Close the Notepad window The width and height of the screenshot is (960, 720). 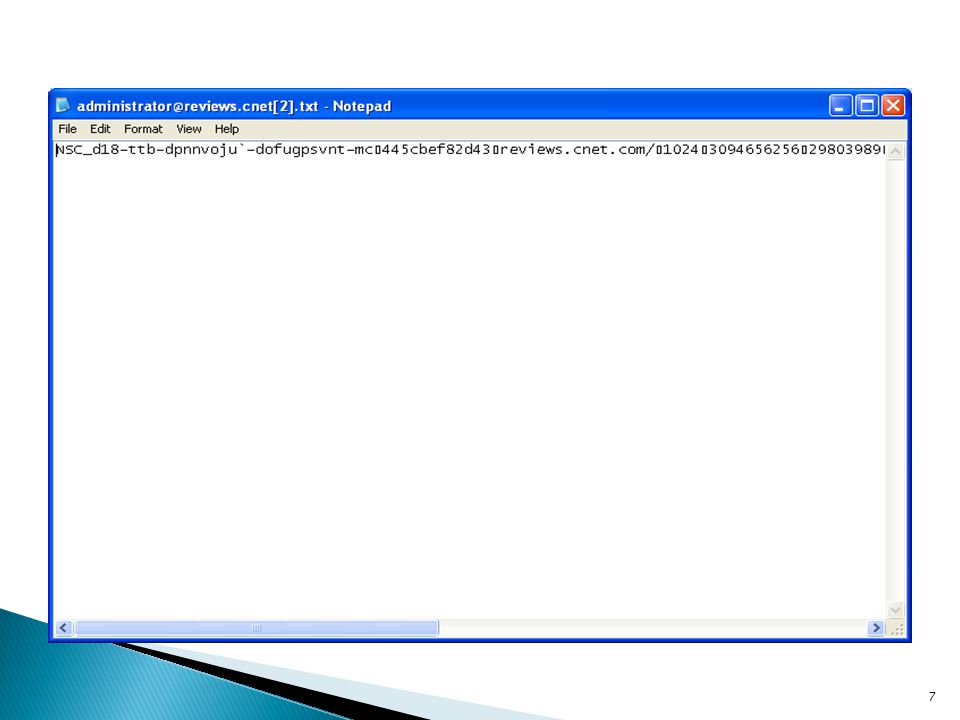pos(893,106)
